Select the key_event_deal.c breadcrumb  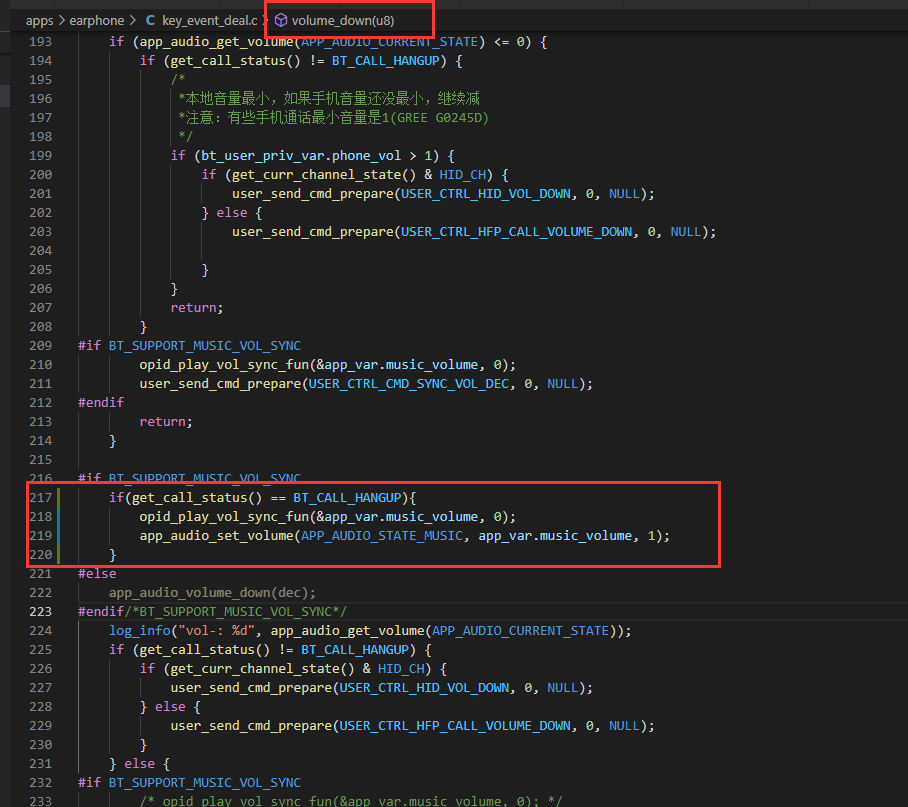[210, 21]
